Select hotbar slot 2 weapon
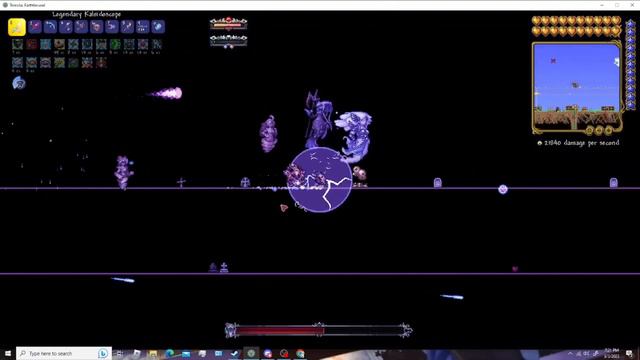640x360 pixels. coord(35,27)
